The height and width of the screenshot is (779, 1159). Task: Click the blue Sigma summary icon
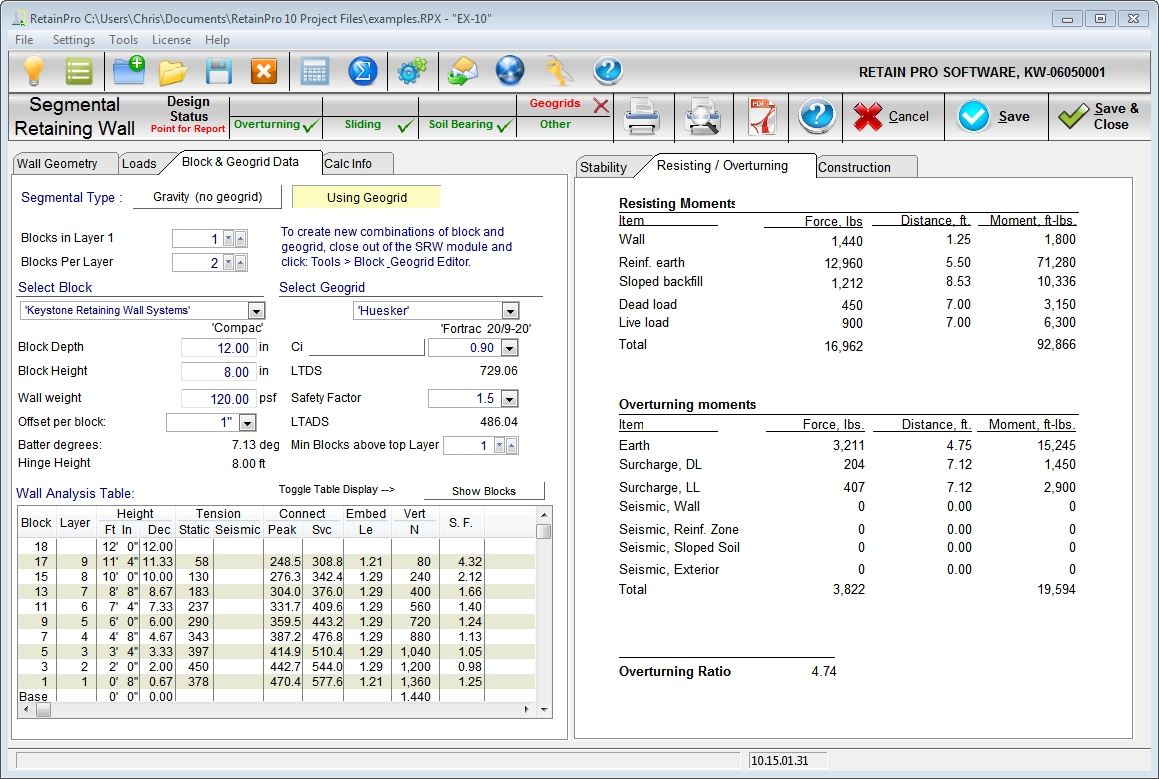coord(362,71)
